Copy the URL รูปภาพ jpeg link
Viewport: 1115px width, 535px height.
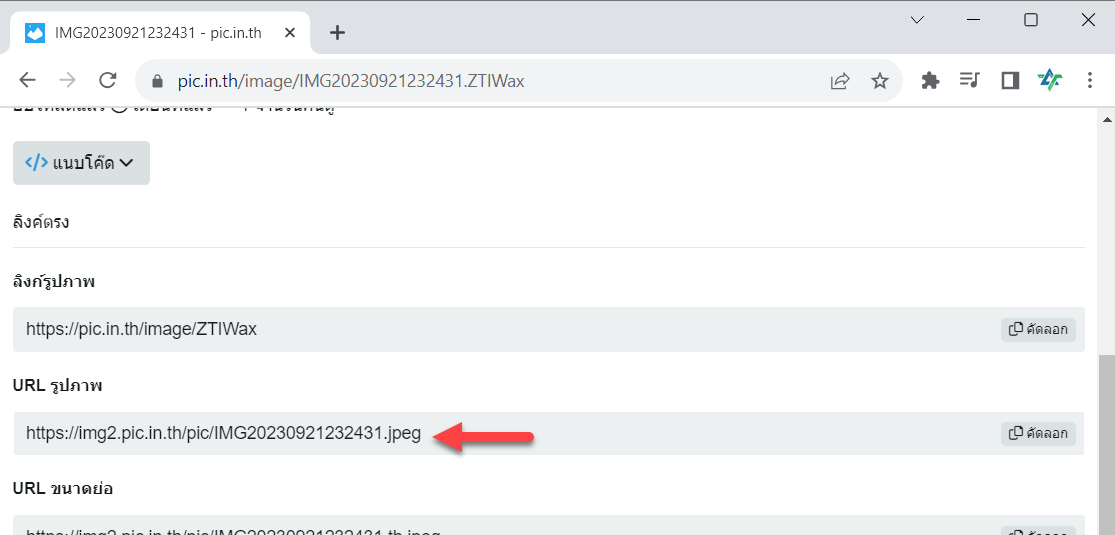pyautogui.click(x=1038, y=433)
